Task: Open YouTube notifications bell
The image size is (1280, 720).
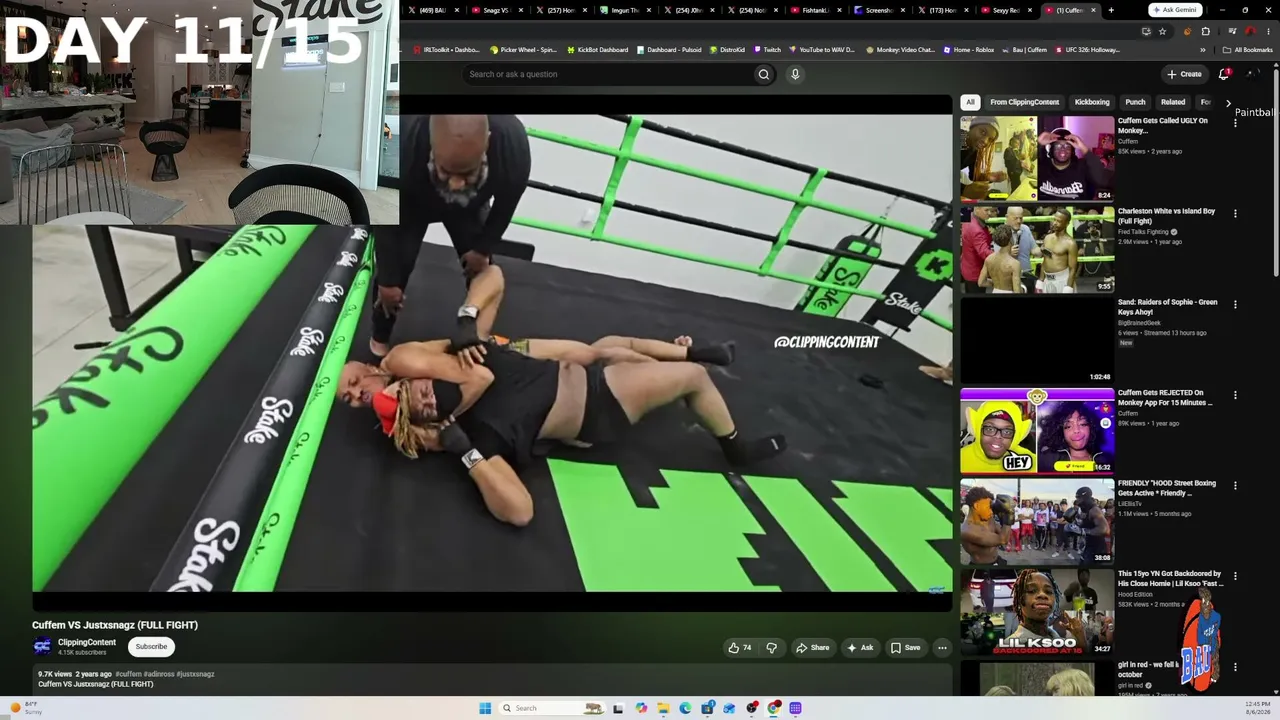Action: [1224, 74]
